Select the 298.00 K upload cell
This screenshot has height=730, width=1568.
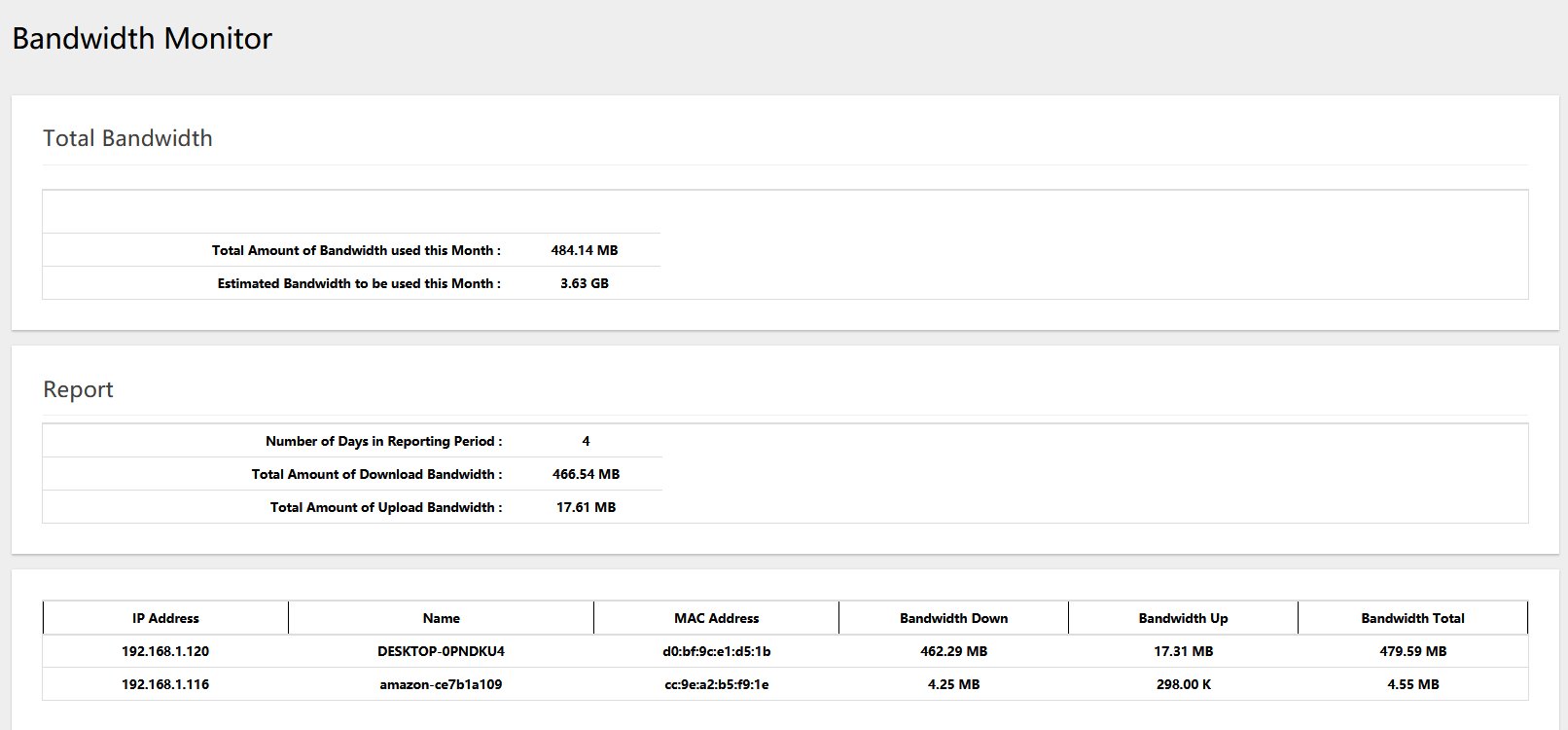(x=1184, y=684)
